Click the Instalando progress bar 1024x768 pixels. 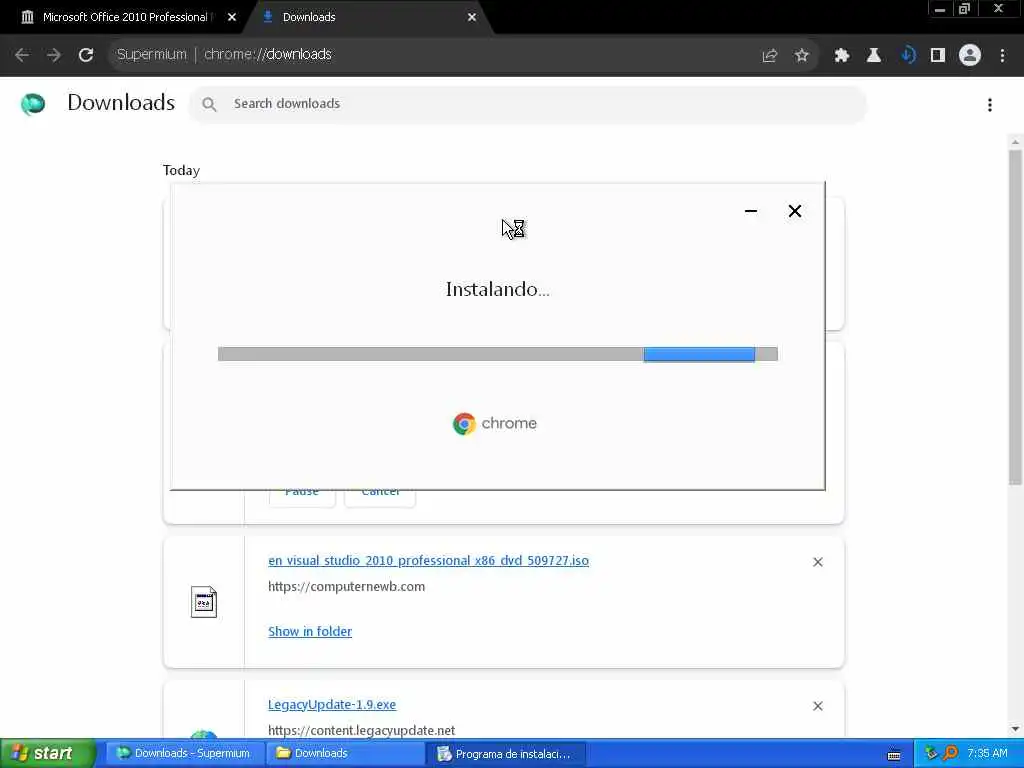(x=498, y=354)
